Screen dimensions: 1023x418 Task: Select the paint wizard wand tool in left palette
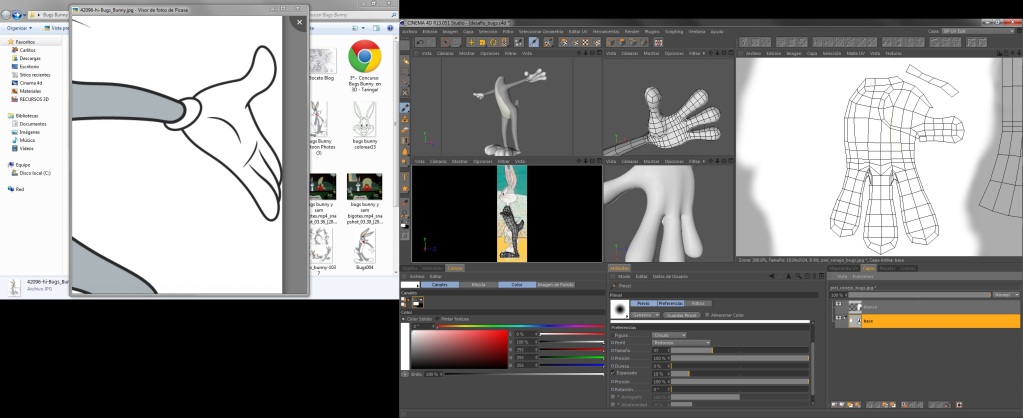tap(405, 61)
